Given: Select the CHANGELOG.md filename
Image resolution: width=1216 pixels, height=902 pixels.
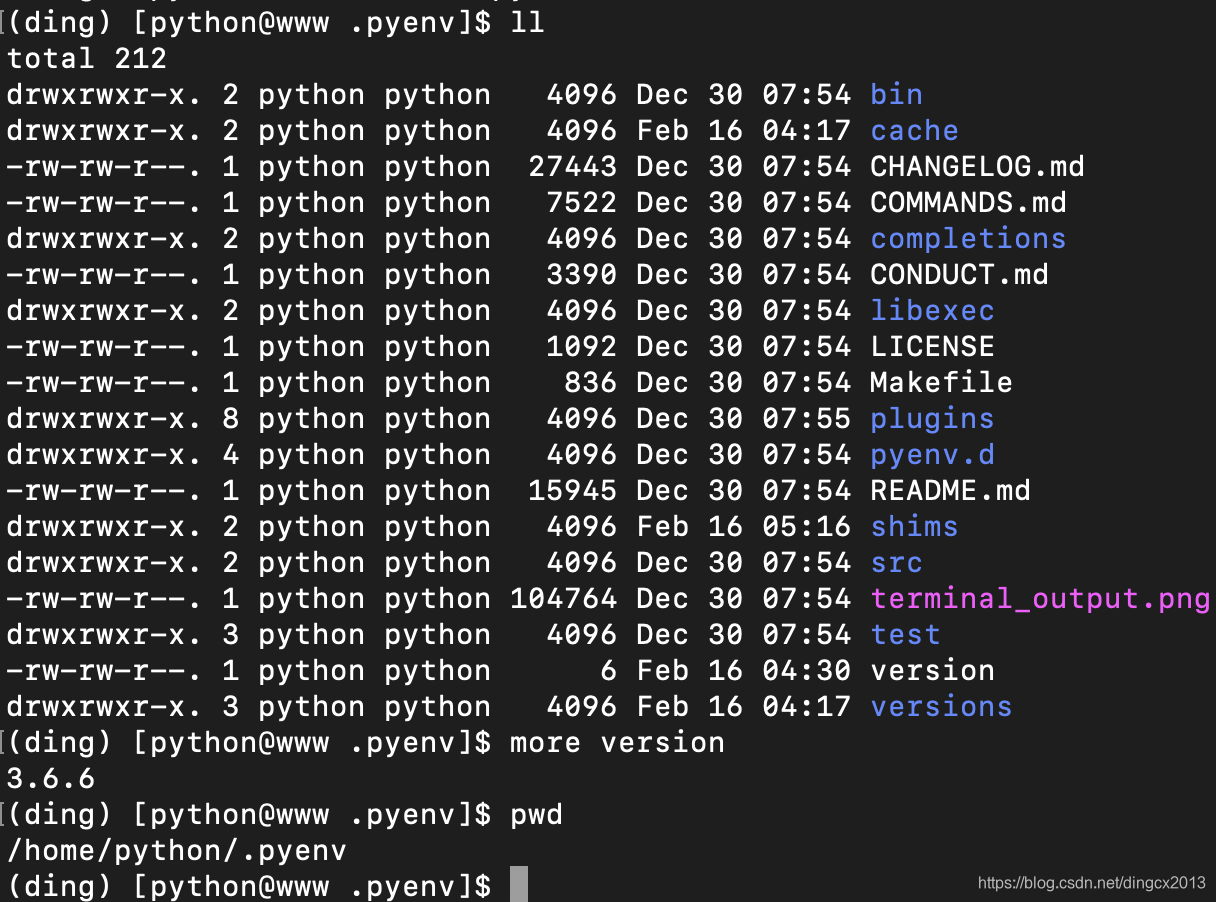Looking at the screenshot, I should [x=977, y=167].
